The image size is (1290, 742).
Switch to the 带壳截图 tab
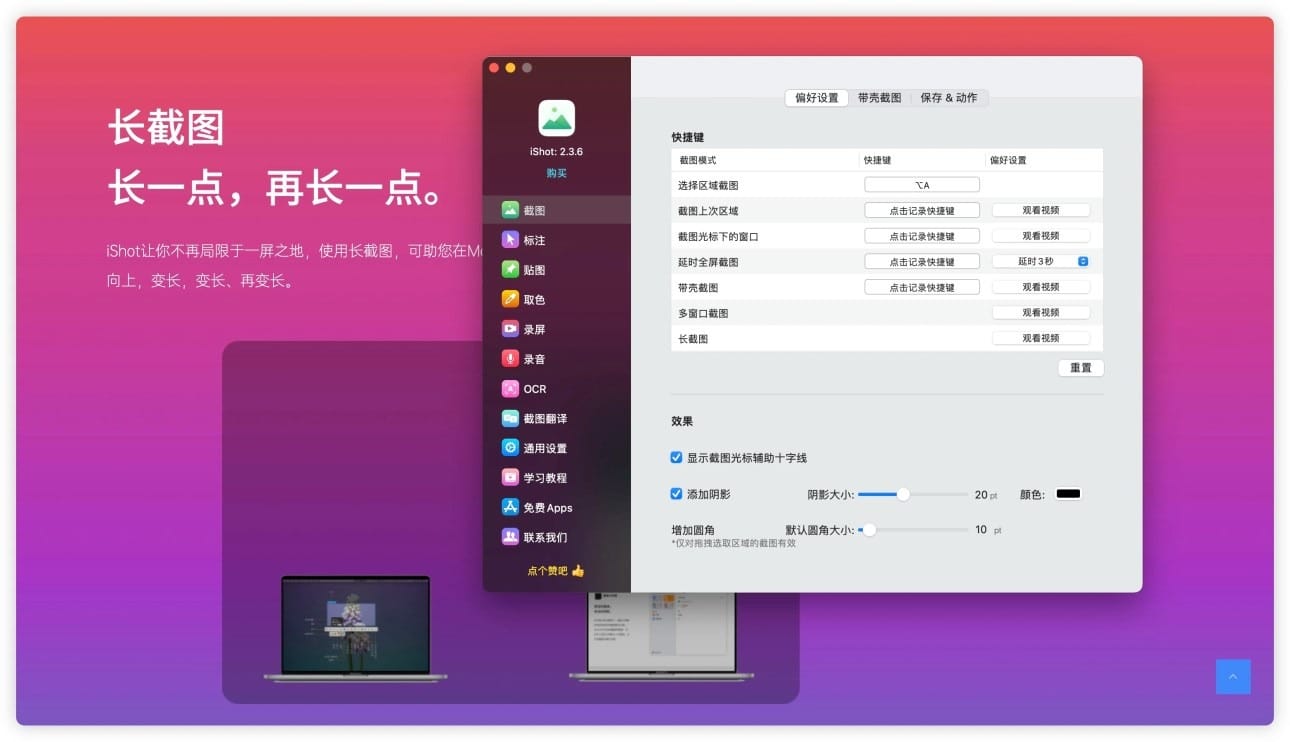[879, 98]
